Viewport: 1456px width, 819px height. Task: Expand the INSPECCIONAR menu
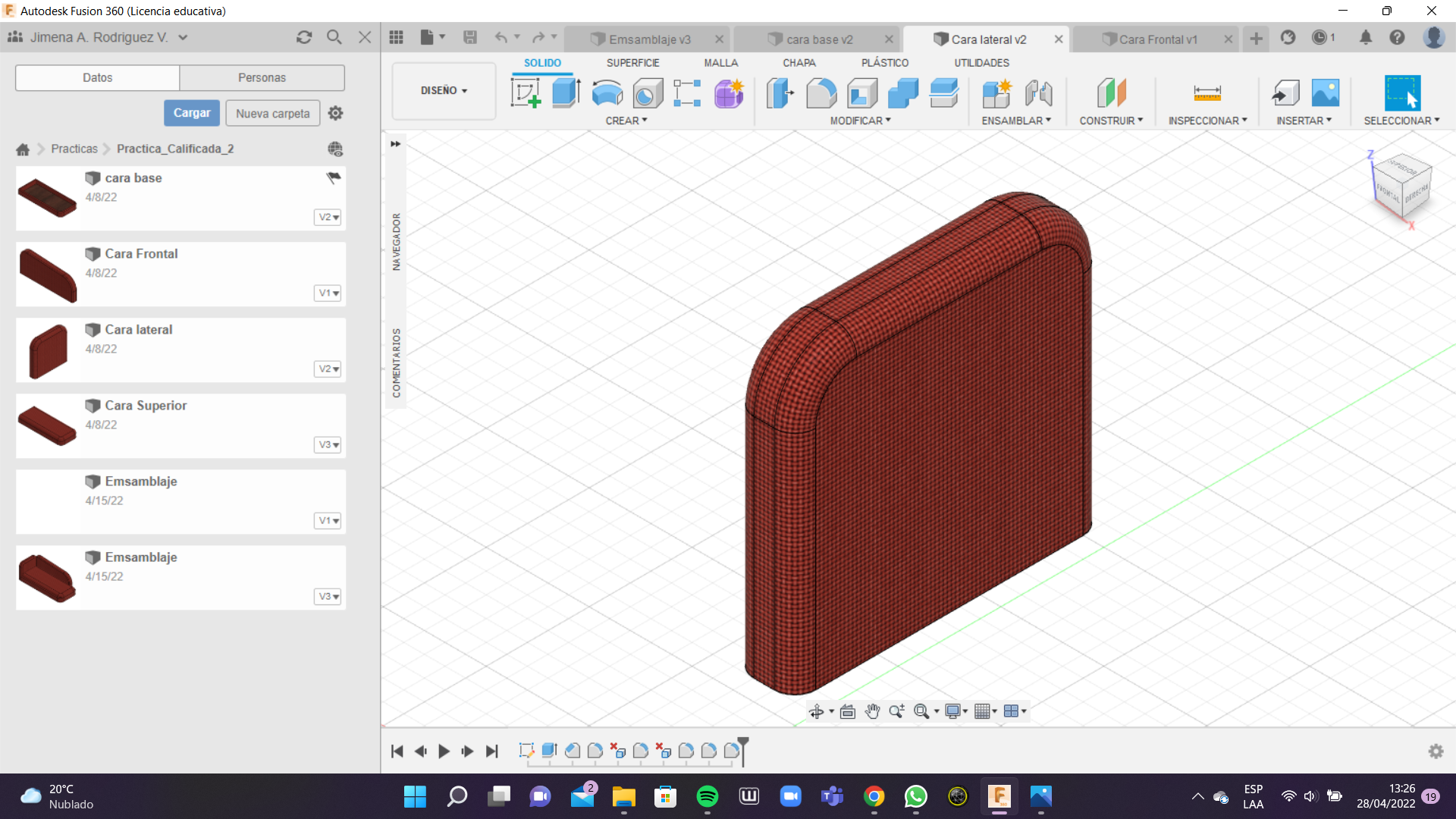click(x=1207, y=121)
